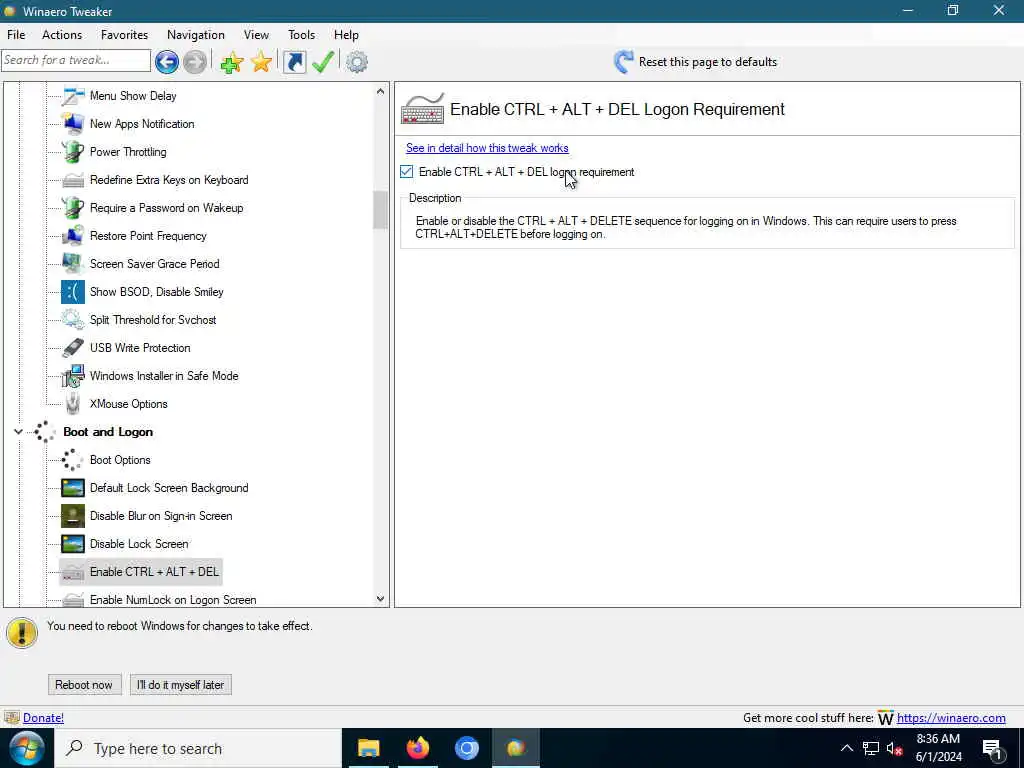Click the Show BSOD sad-face icon
Image resolution: width=1024 pixels, height=768 pixels.
click(x=72, y=292)
